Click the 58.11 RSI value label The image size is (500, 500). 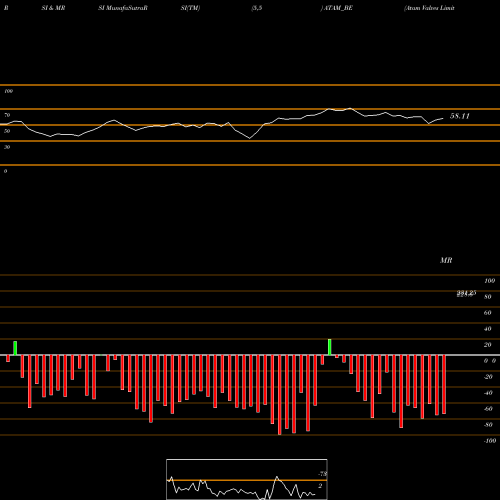[x=460, y=116]
